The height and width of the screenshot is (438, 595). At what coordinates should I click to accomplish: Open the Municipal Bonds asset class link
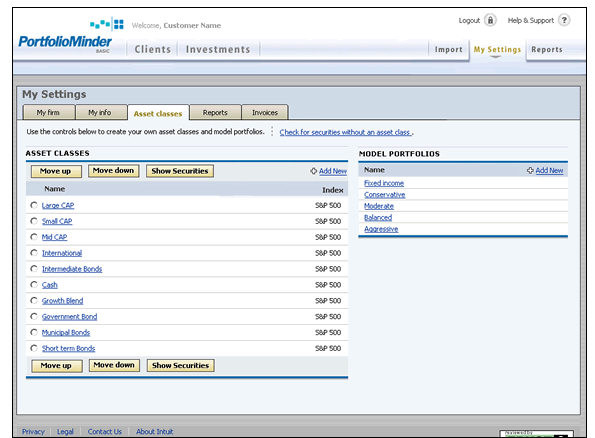[66, 333]
